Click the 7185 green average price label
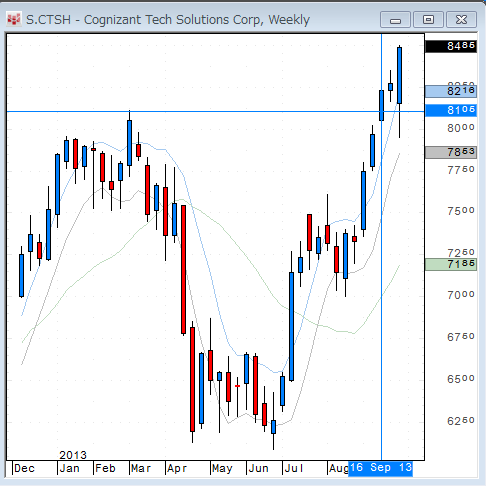Screen dimensions: 486x486 coord(451,264)
